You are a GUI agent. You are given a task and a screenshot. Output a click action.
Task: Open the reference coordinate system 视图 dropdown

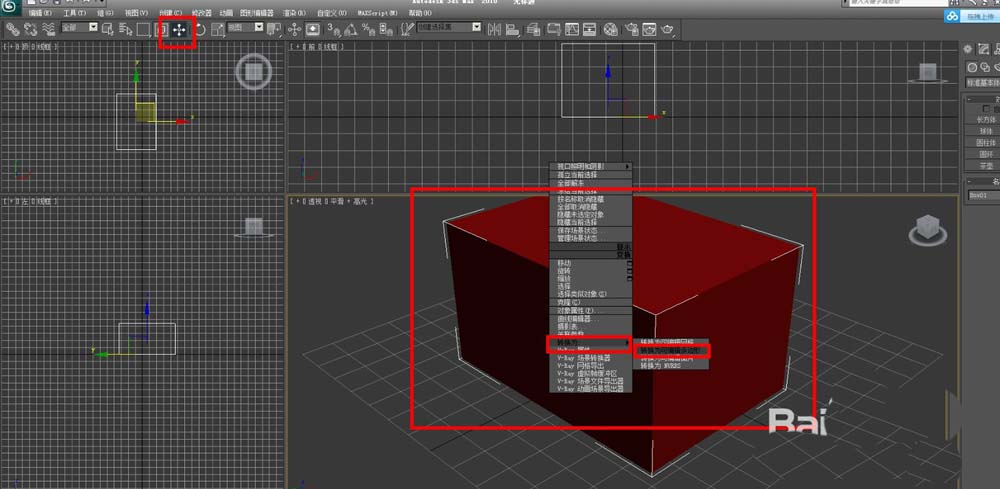pos(245,28)
